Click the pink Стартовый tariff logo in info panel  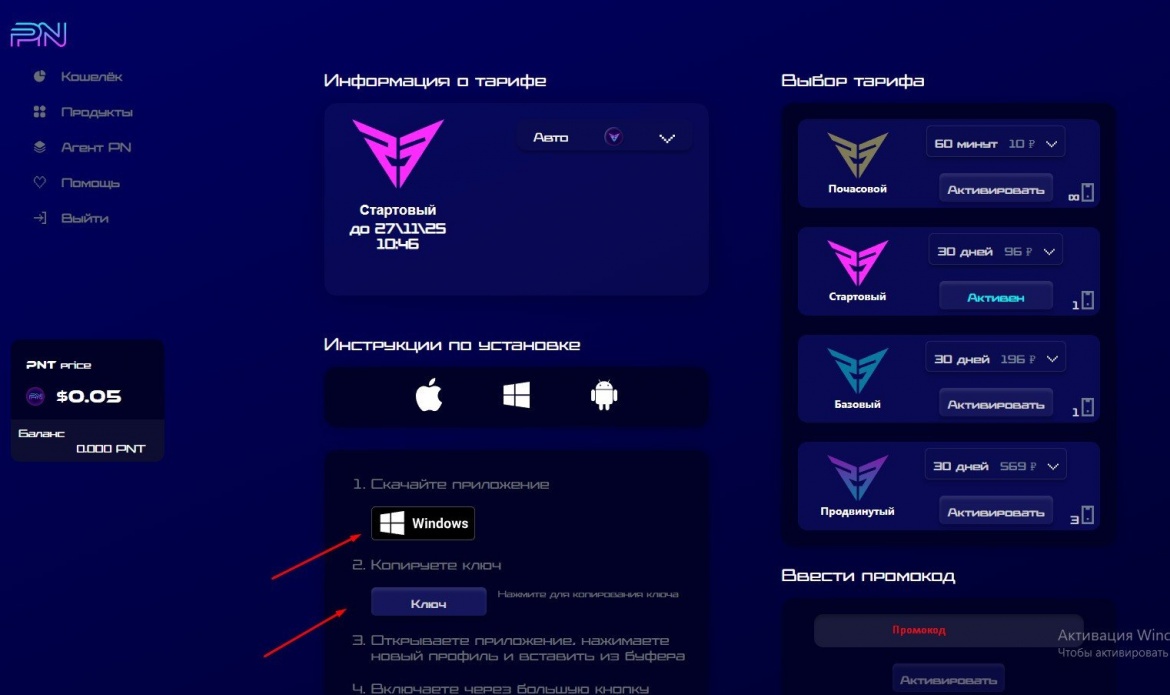point(398,153)
